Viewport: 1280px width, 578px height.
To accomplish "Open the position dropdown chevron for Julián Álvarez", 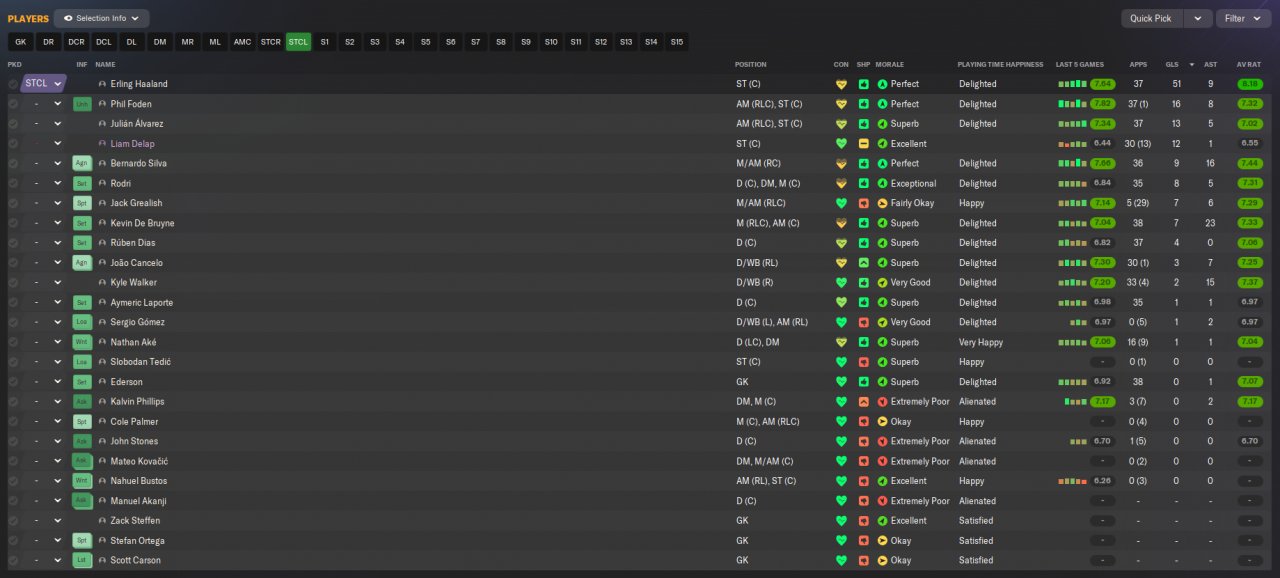I will tap(58, 124).
